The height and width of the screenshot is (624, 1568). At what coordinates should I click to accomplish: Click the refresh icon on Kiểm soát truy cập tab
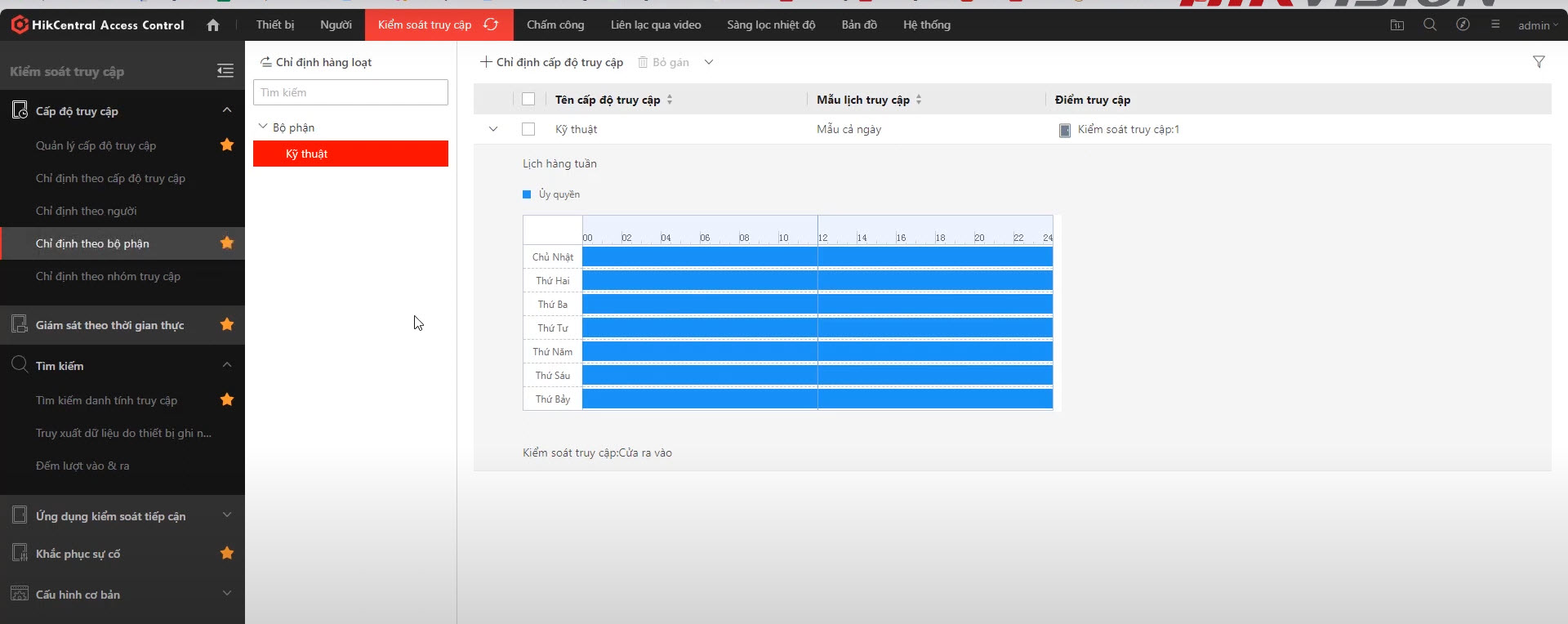tap(491, 25)
